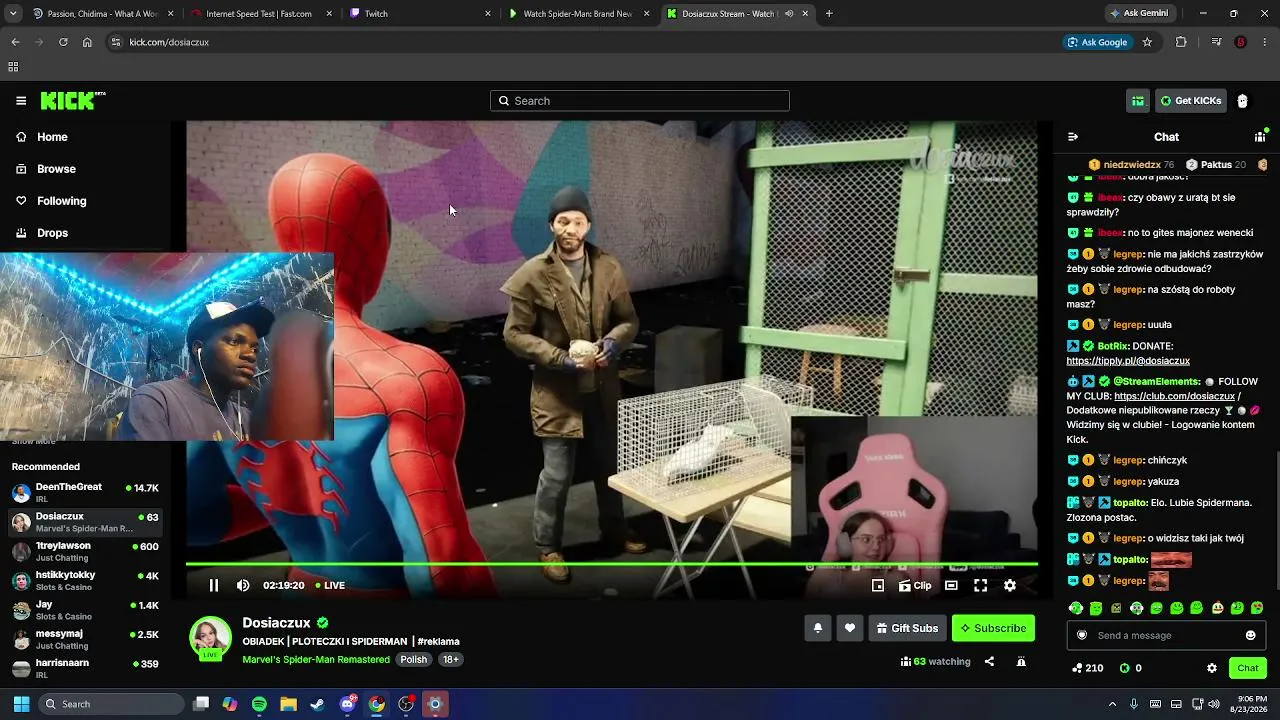Open the green shop icon beside Get KICKs

(x=1138, y=101)
